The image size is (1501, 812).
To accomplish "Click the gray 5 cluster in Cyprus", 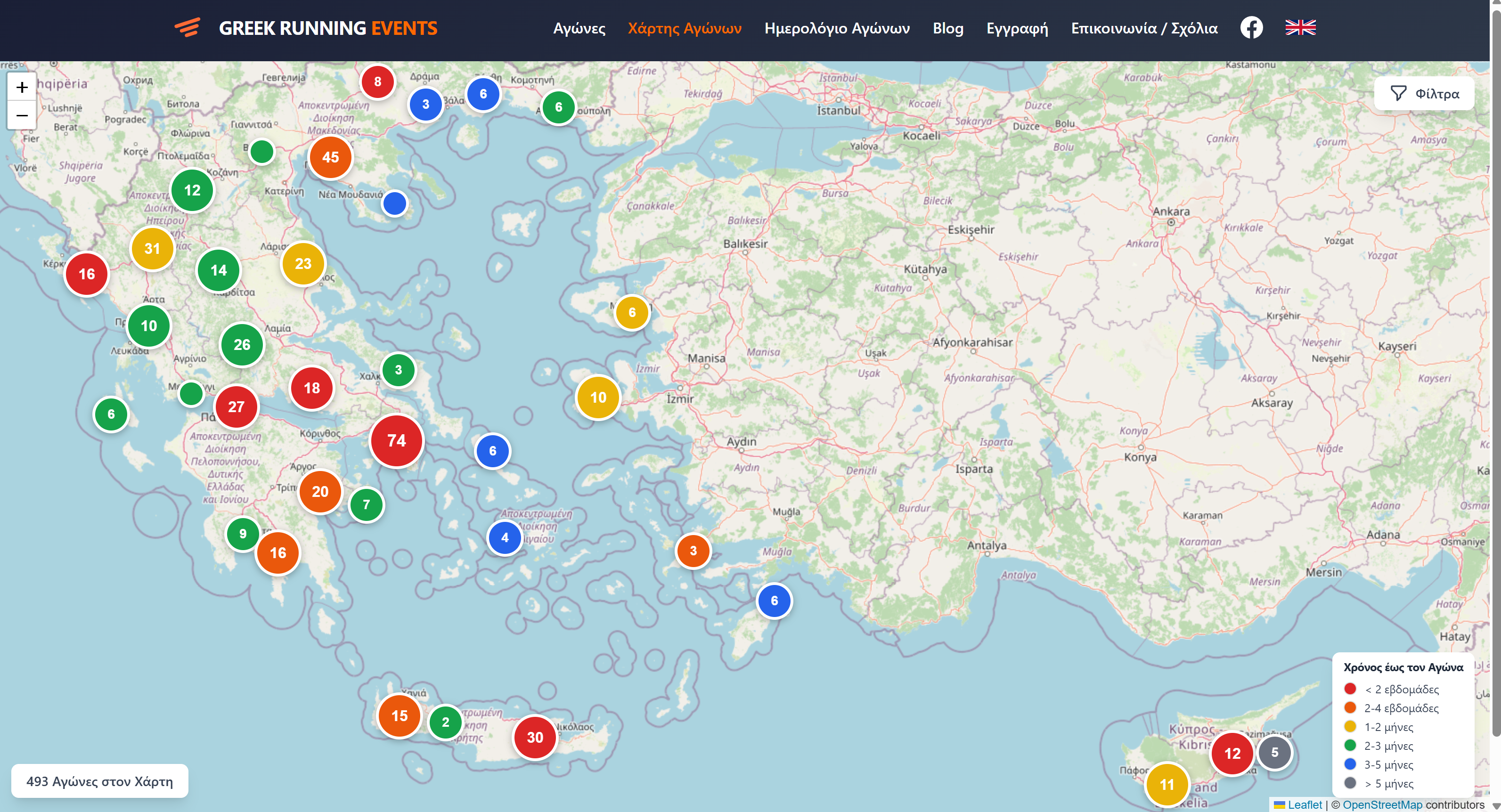I will tap(1274, 752).
